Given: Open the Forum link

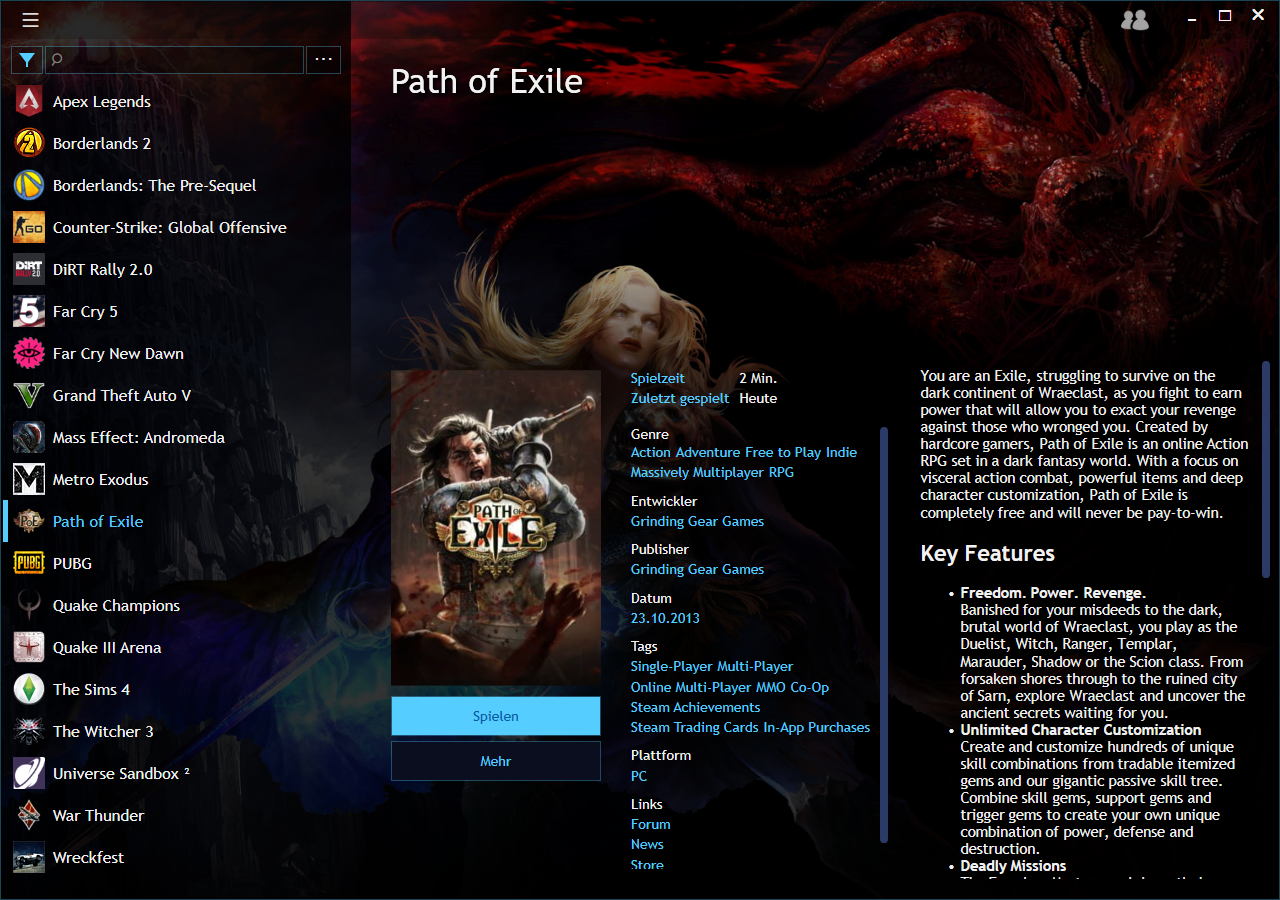Looking at the screenshot, I should point(650,824).
